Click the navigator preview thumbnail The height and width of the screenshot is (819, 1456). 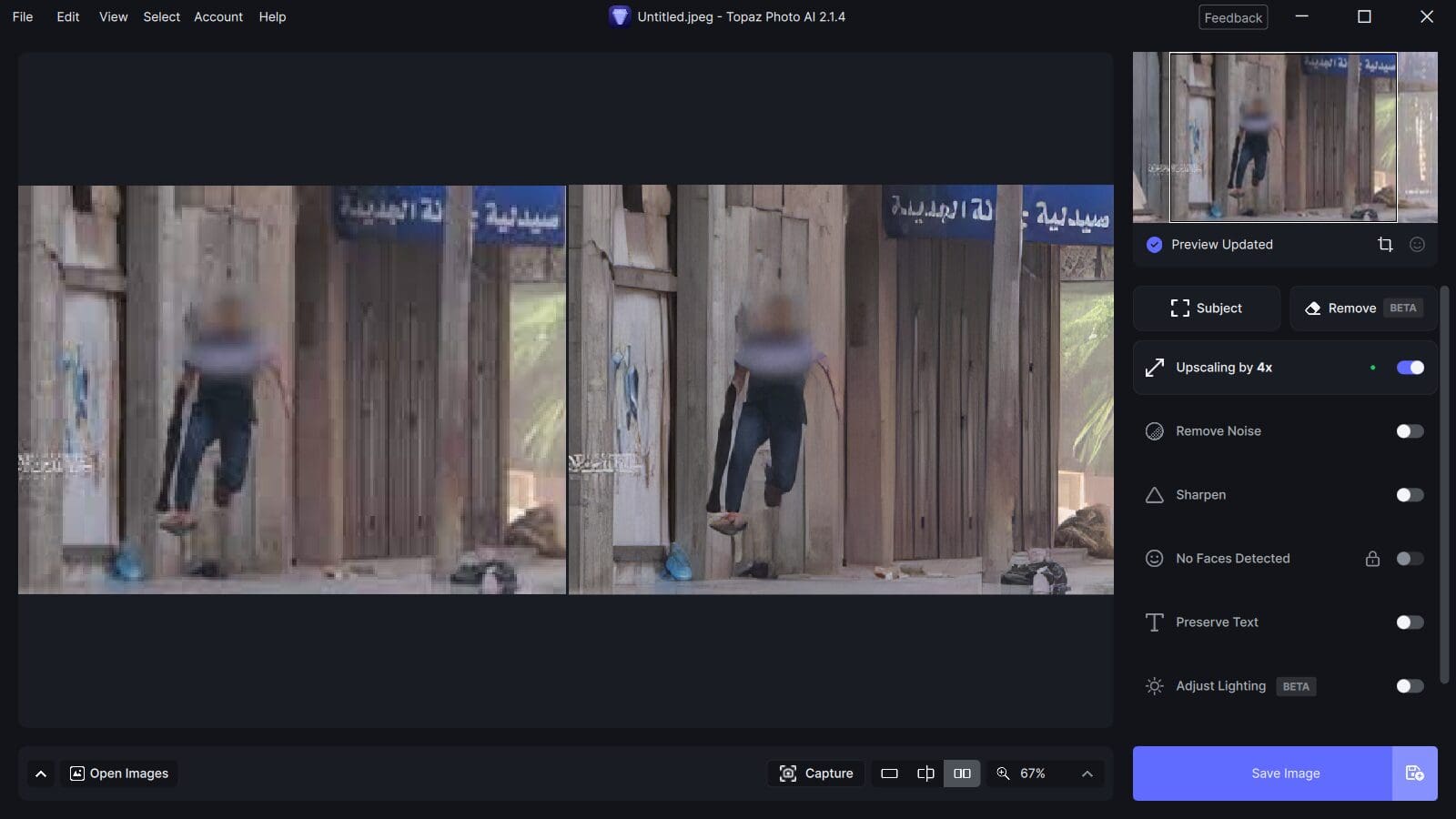1285,137
